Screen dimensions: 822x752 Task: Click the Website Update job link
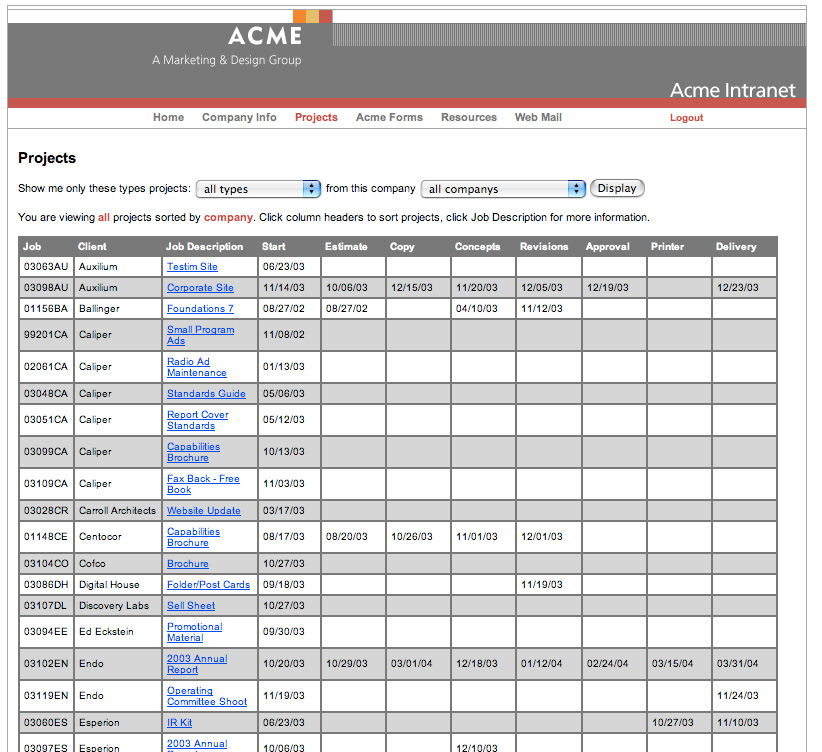203,511
